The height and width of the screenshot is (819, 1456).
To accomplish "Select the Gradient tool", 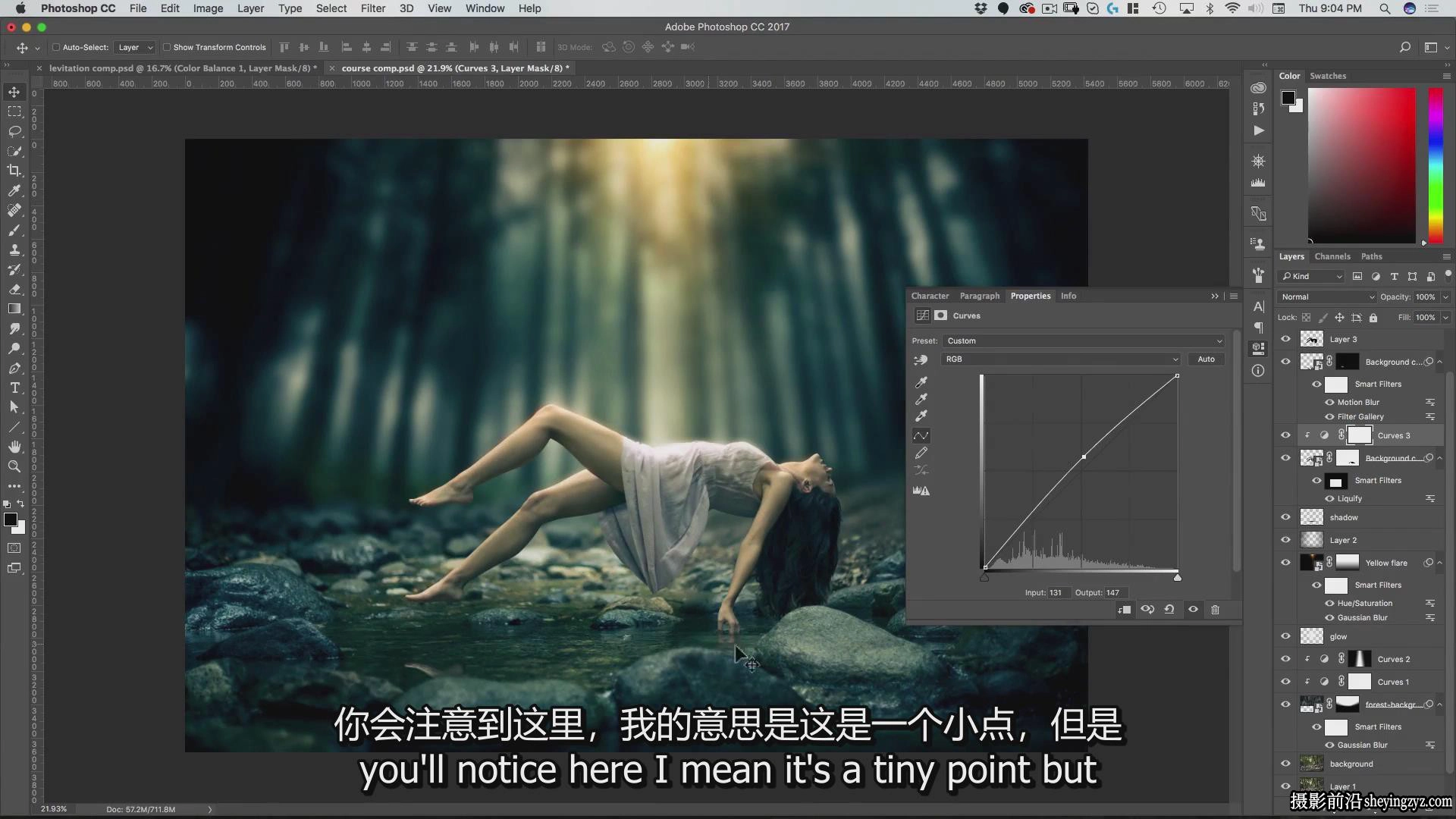I will 14,309.
